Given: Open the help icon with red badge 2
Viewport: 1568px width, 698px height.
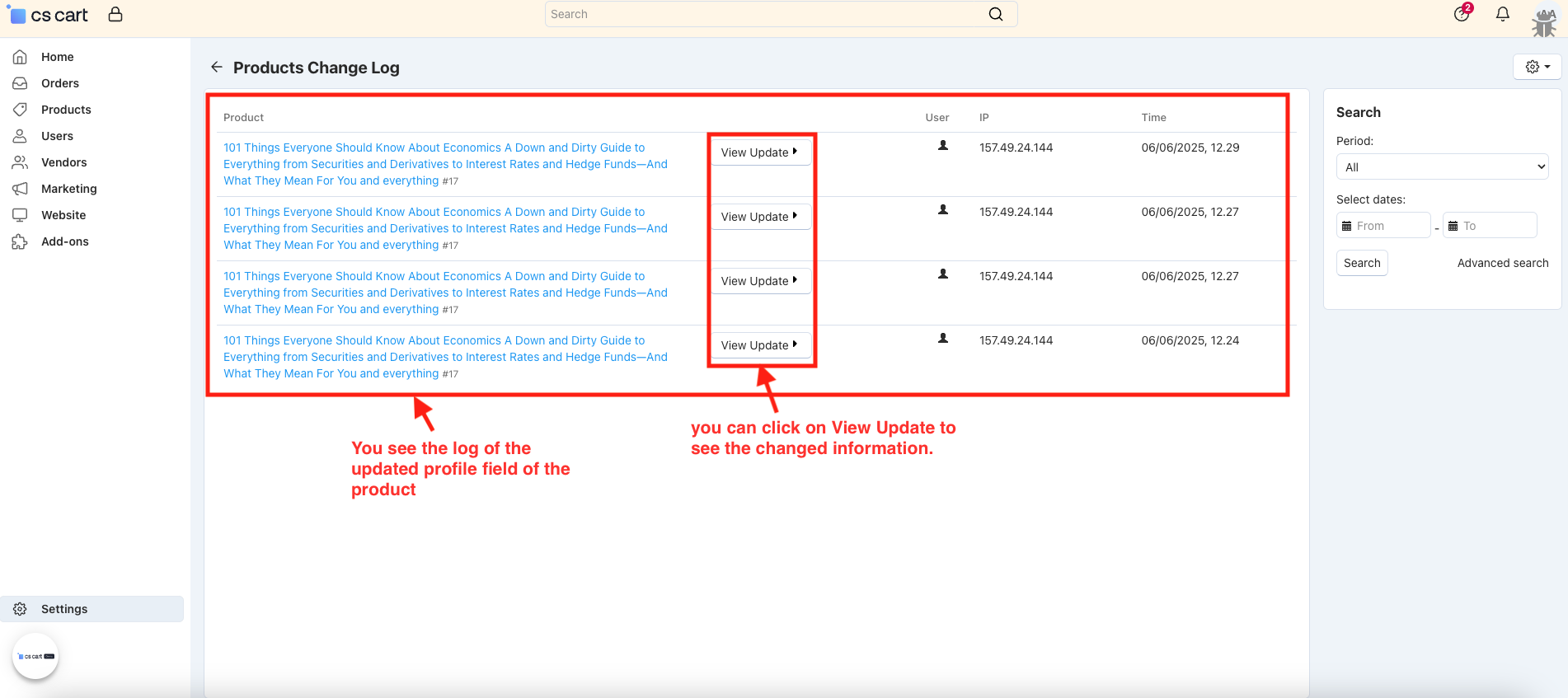Looking at the screenshot, I should (x=1462, y=13).
